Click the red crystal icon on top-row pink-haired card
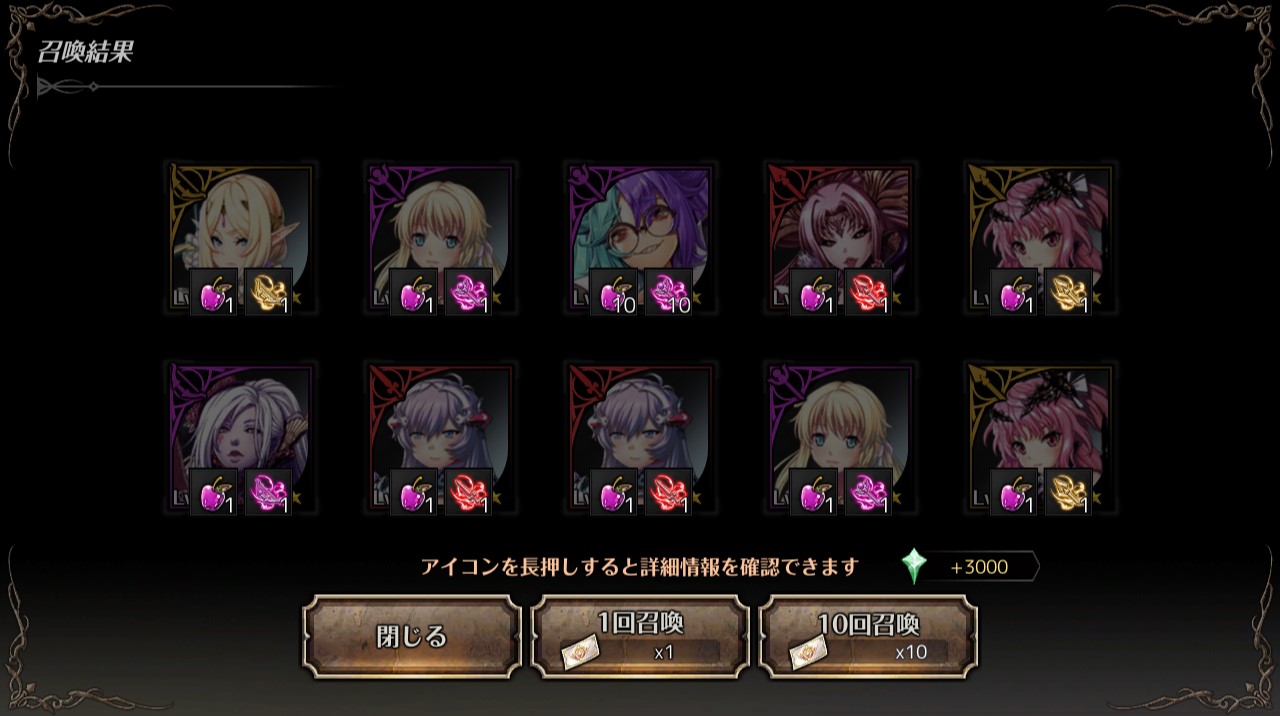Screen dimensions: 1280x716 (x=869, y=293)
